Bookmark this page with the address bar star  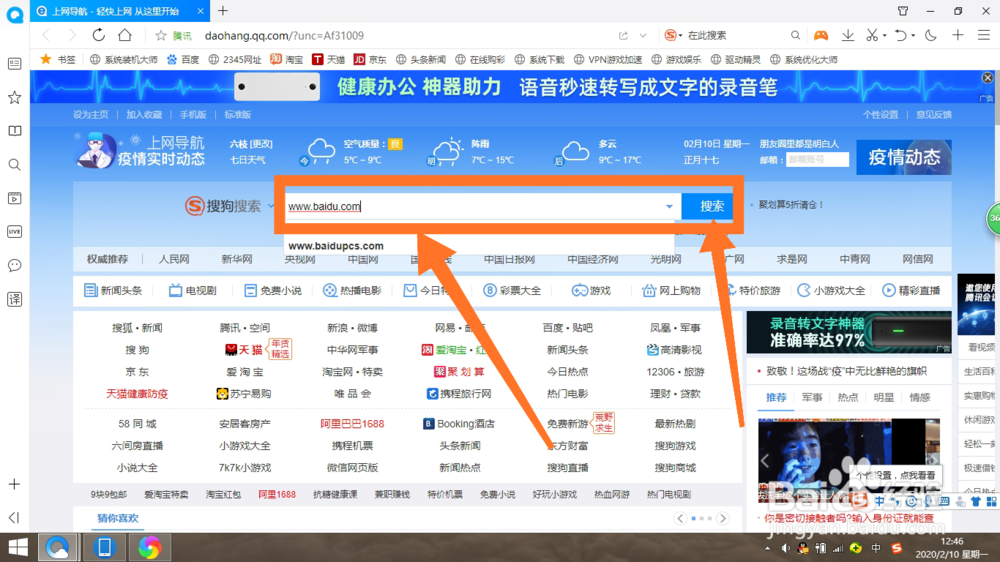click(161, 36)
